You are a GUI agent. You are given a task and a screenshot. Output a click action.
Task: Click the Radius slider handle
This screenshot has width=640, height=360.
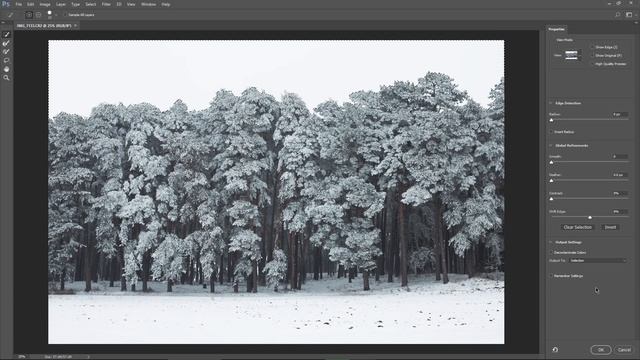click(551, 120)
